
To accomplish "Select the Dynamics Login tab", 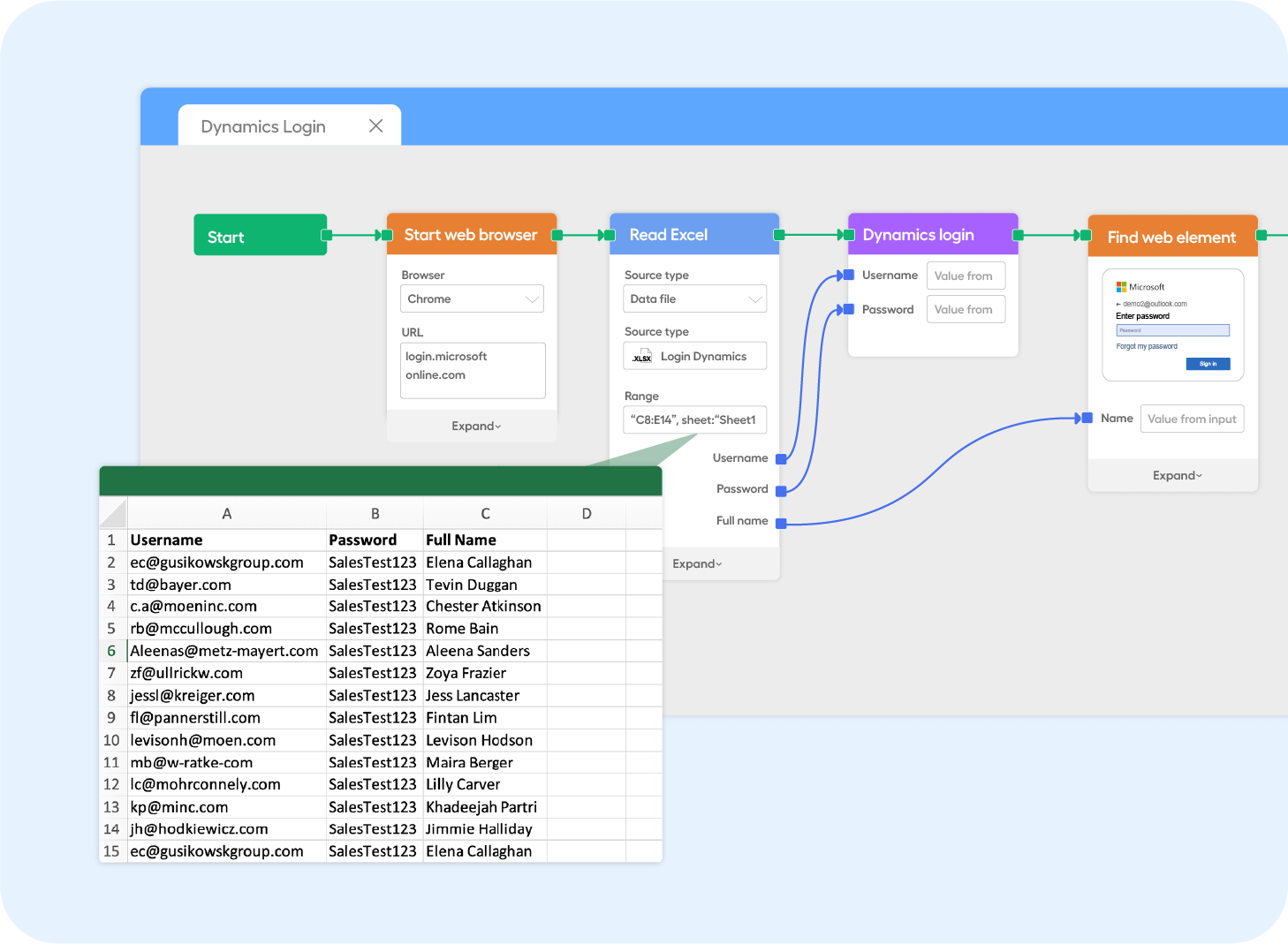I will 262,126.
